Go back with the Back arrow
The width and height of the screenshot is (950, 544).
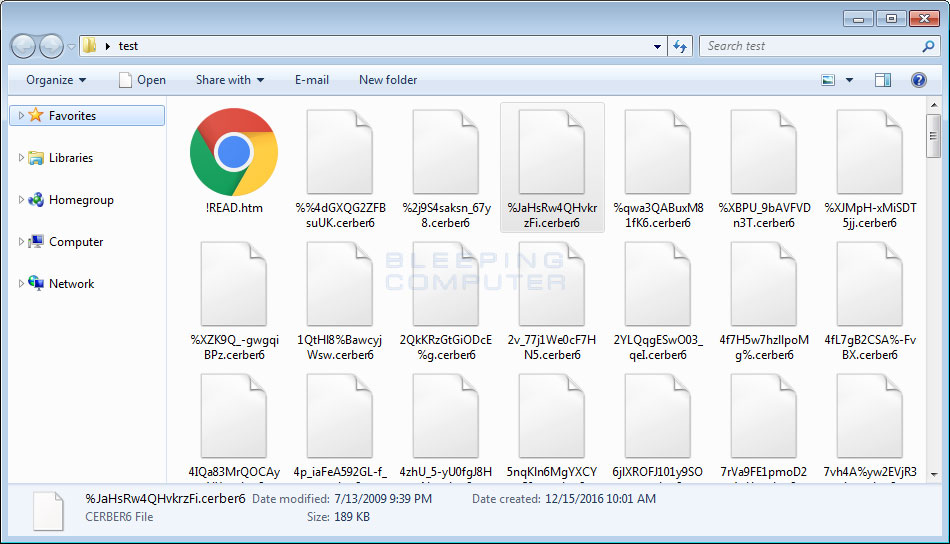24,46
